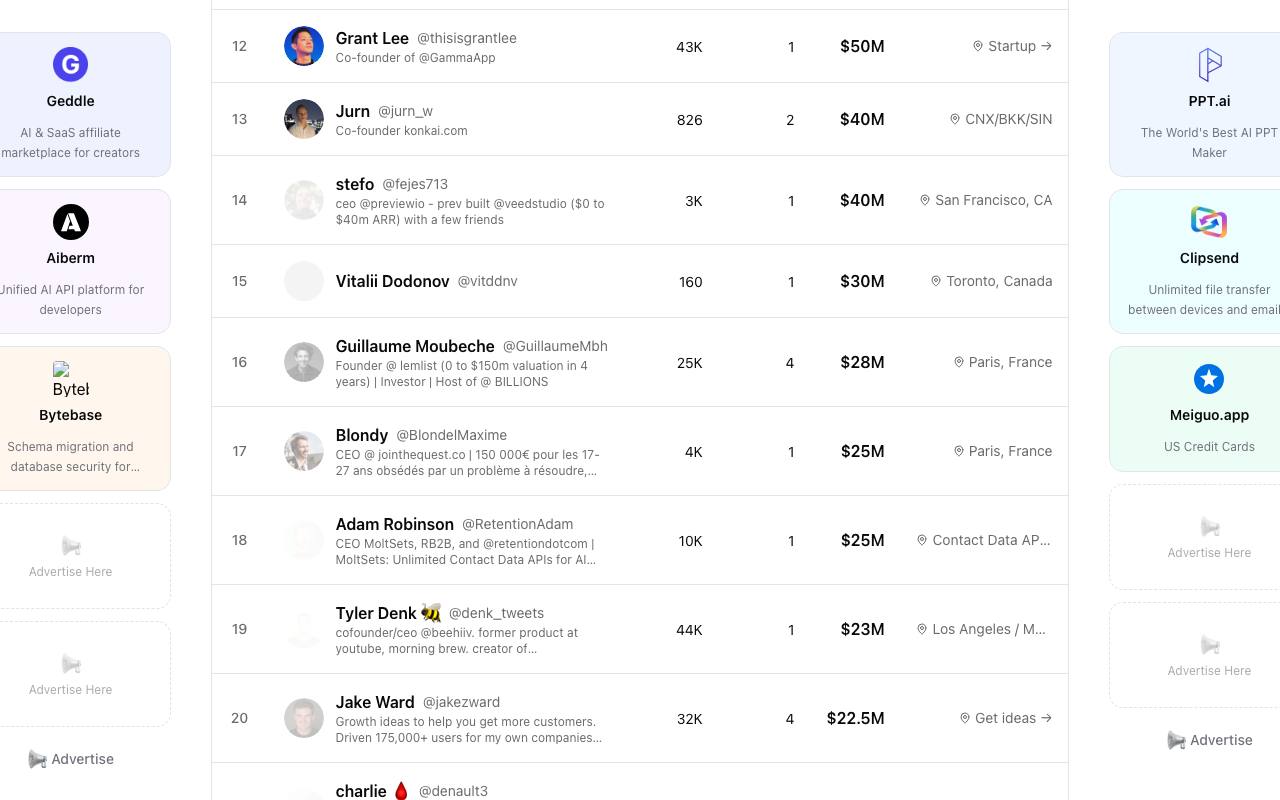Open the Meiguo.app star icon
The image size is (1280, 800).
(1209, 379)
